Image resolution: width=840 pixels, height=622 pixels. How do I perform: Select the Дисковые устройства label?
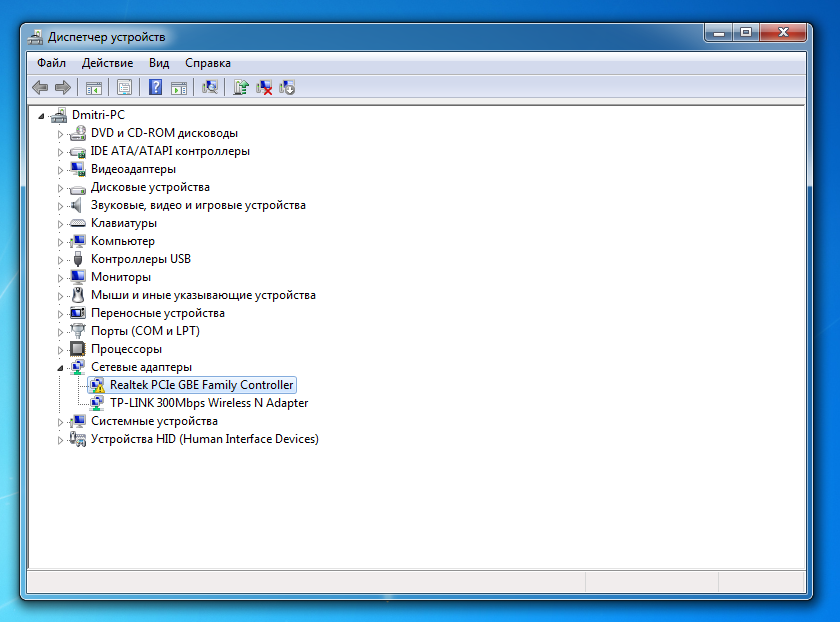150,187
